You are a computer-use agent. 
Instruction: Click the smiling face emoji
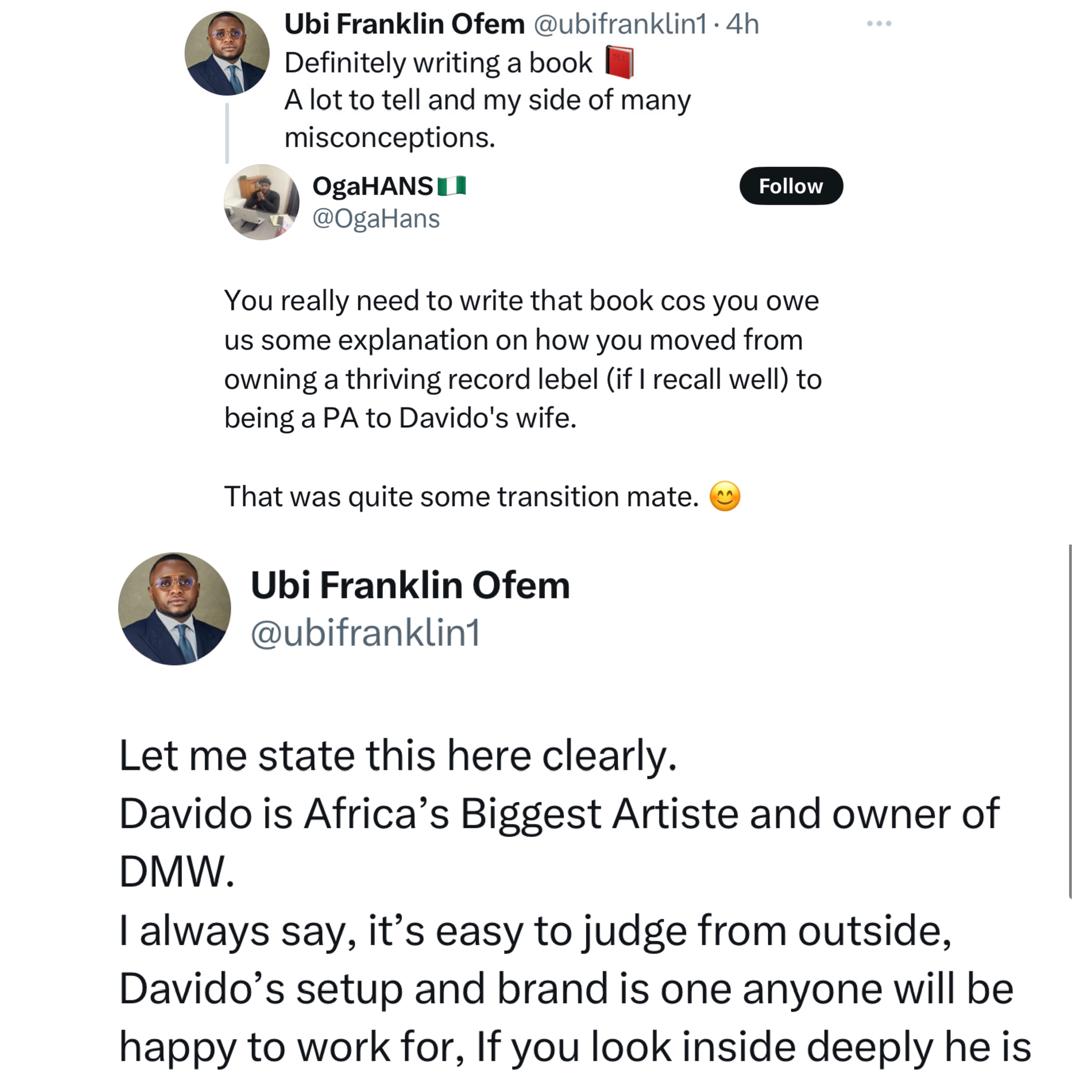point(724,496)
